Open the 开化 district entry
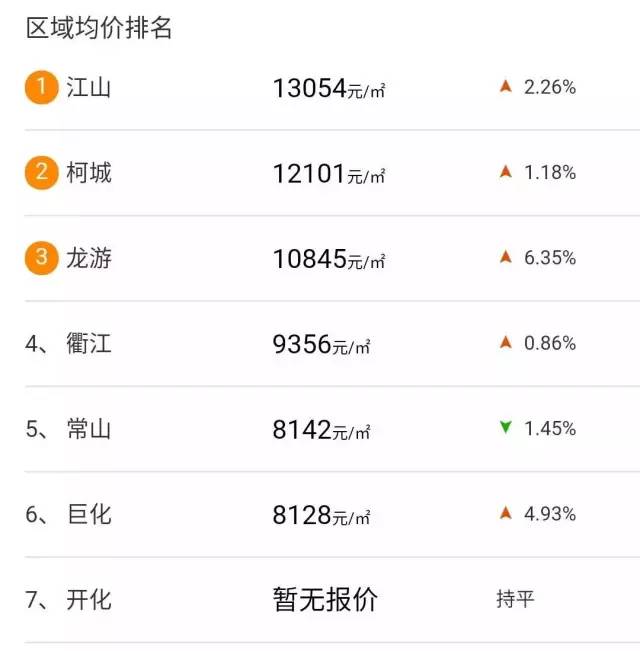The image size is (640, 651). click(88, 600)
